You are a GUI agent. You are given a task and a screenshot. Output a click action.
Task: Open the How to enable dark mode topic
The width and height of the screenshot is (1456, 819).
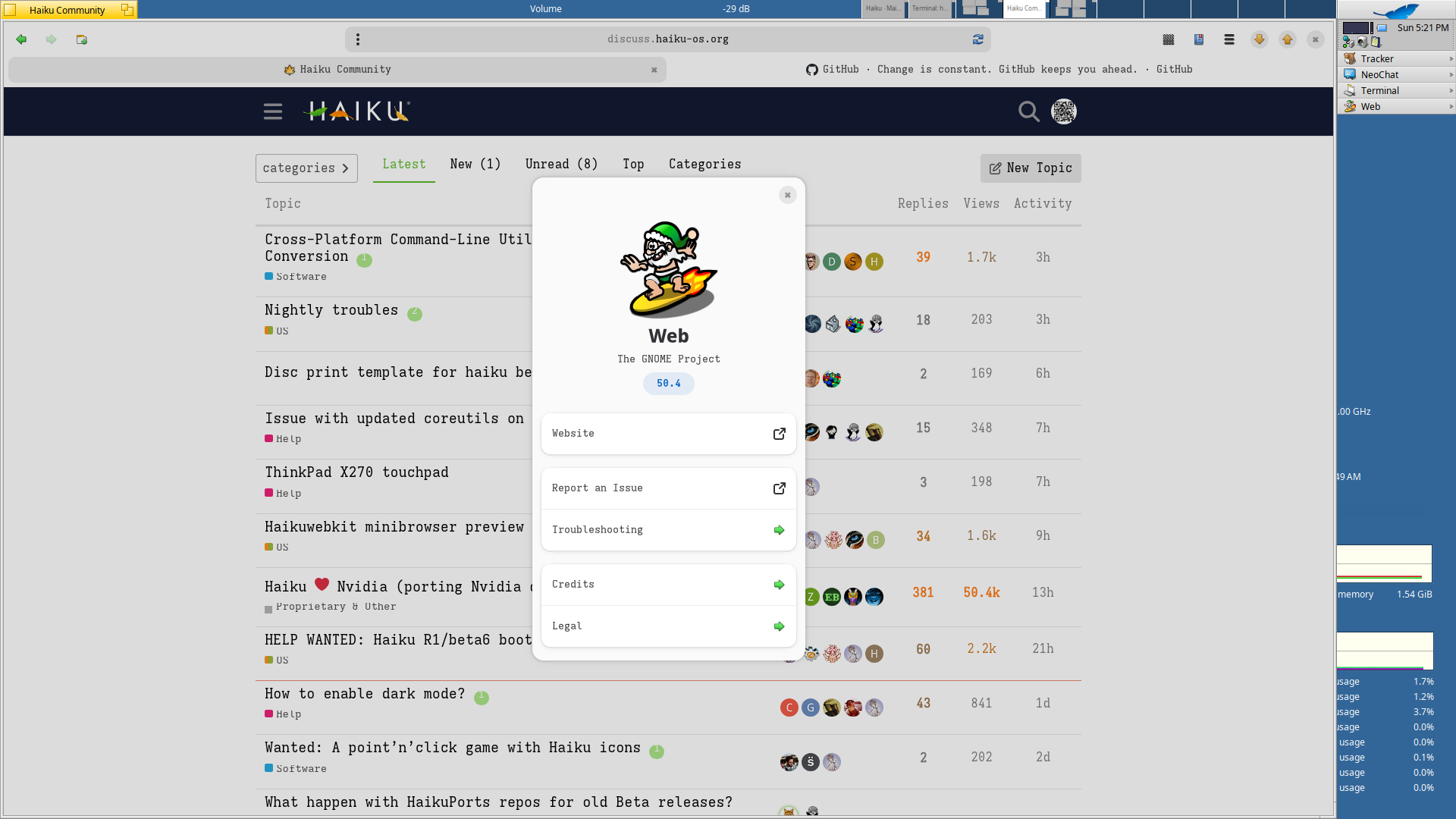[365, 694]
